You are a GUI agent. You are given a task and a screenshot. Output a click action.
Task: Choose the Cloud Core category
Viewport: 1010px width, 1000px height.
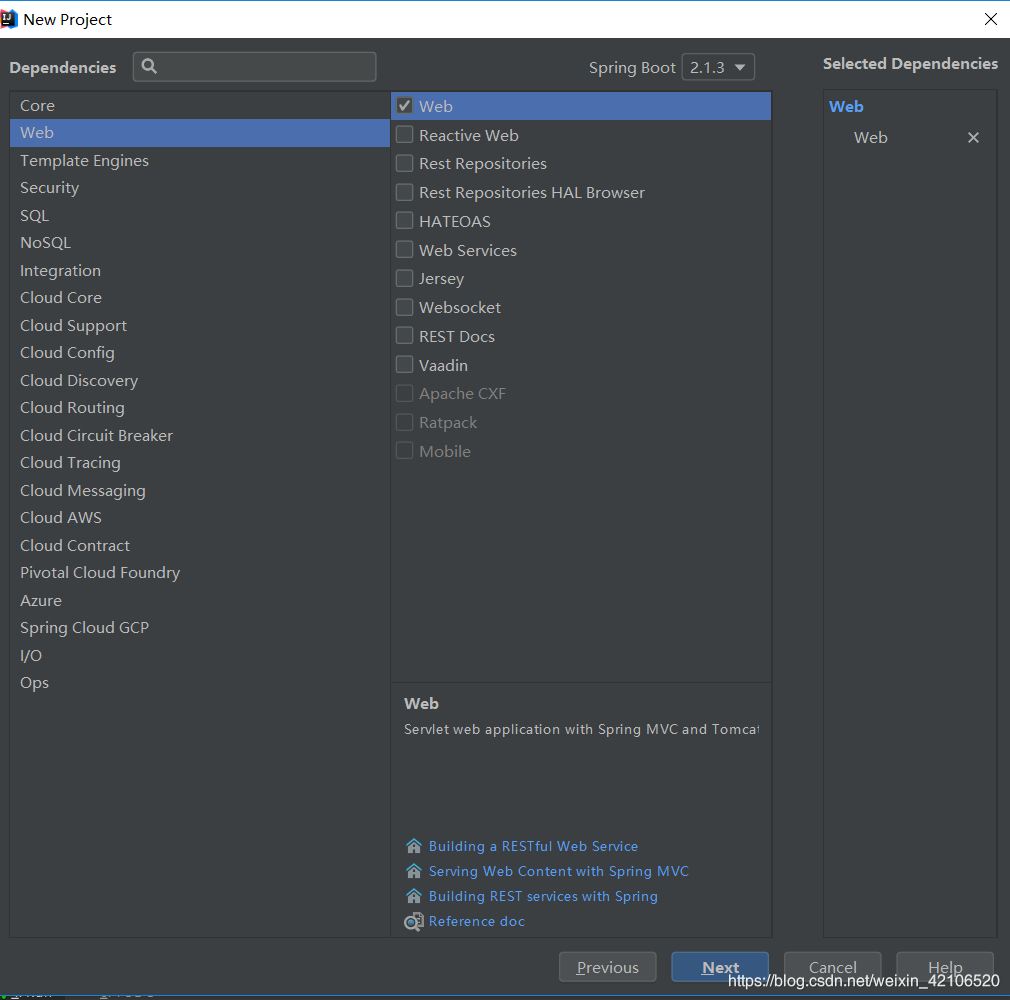(200, 298)
